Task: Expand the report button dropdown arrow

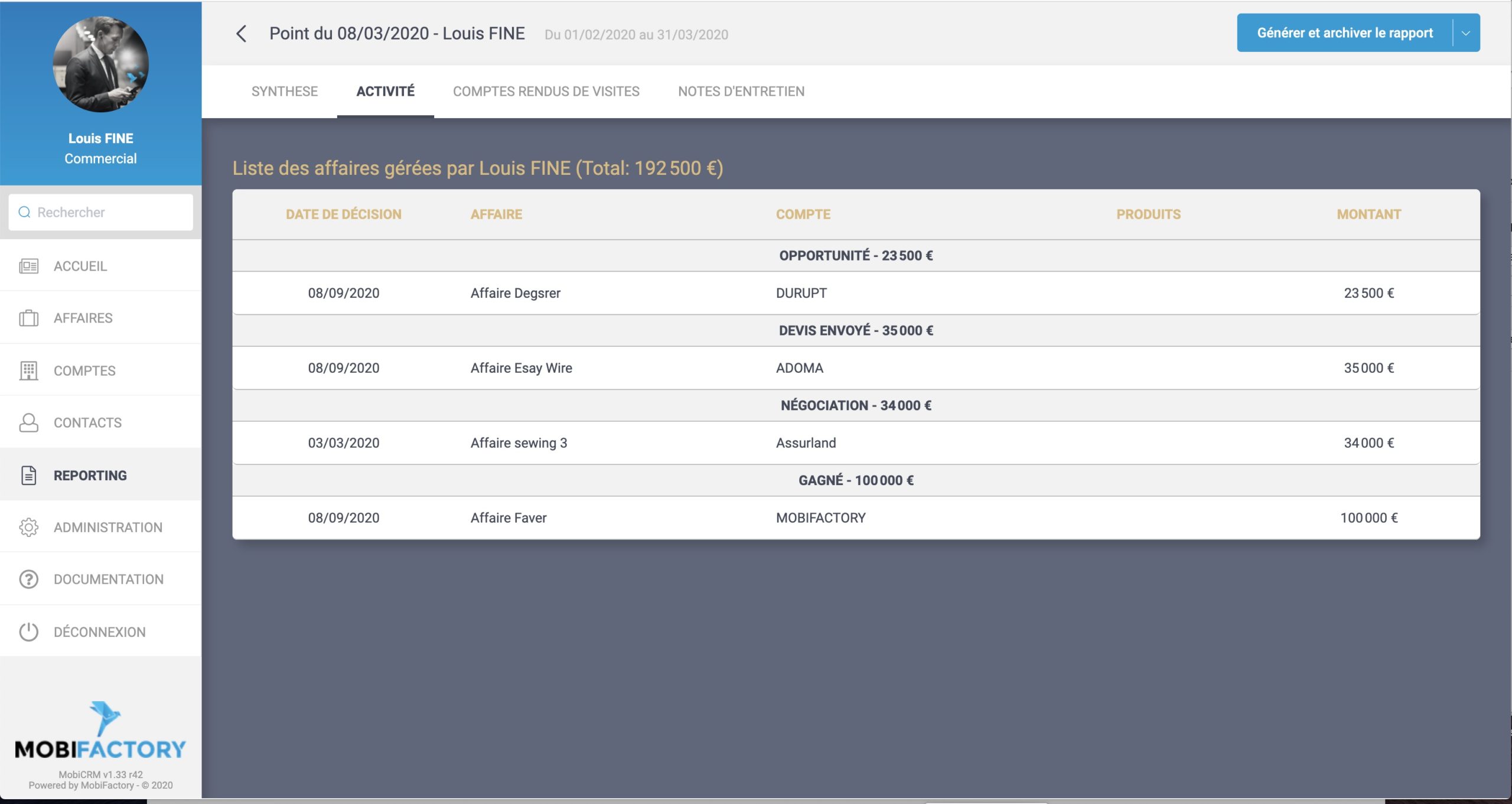Action: pyautogui.click(x=1465, y=33)
